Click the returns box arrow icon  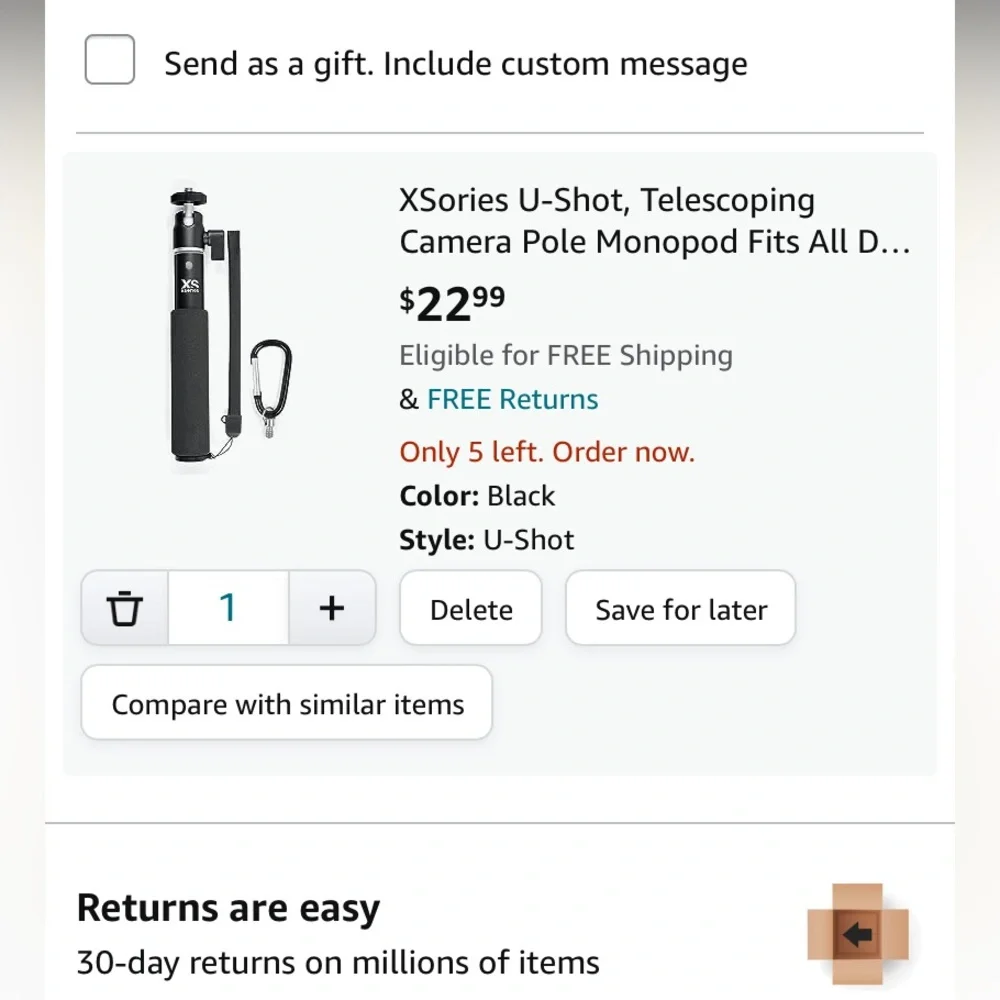click(x=858, y=934)
